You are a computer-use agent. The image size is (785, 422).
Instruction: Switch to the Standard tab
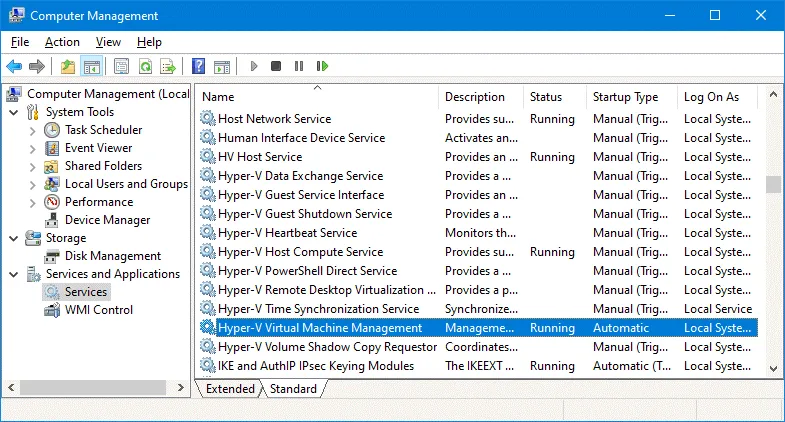click(x=293, y=389)
